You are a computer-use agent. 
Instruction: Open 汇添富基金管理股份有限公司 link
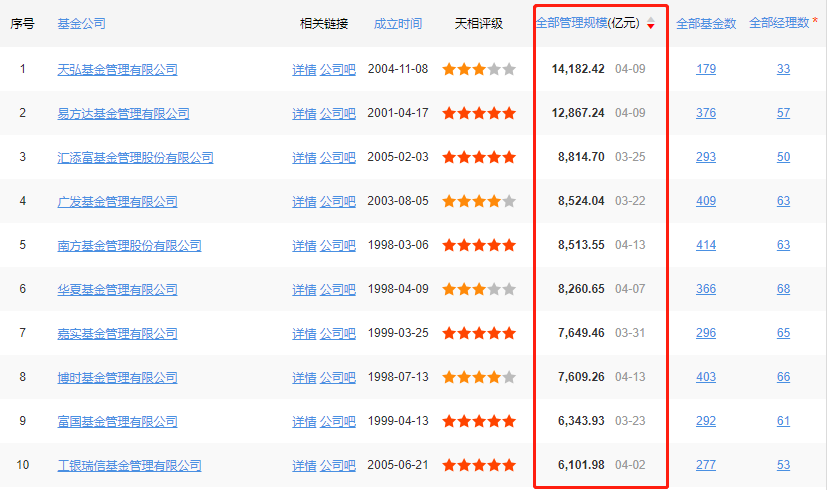(135, 158)
